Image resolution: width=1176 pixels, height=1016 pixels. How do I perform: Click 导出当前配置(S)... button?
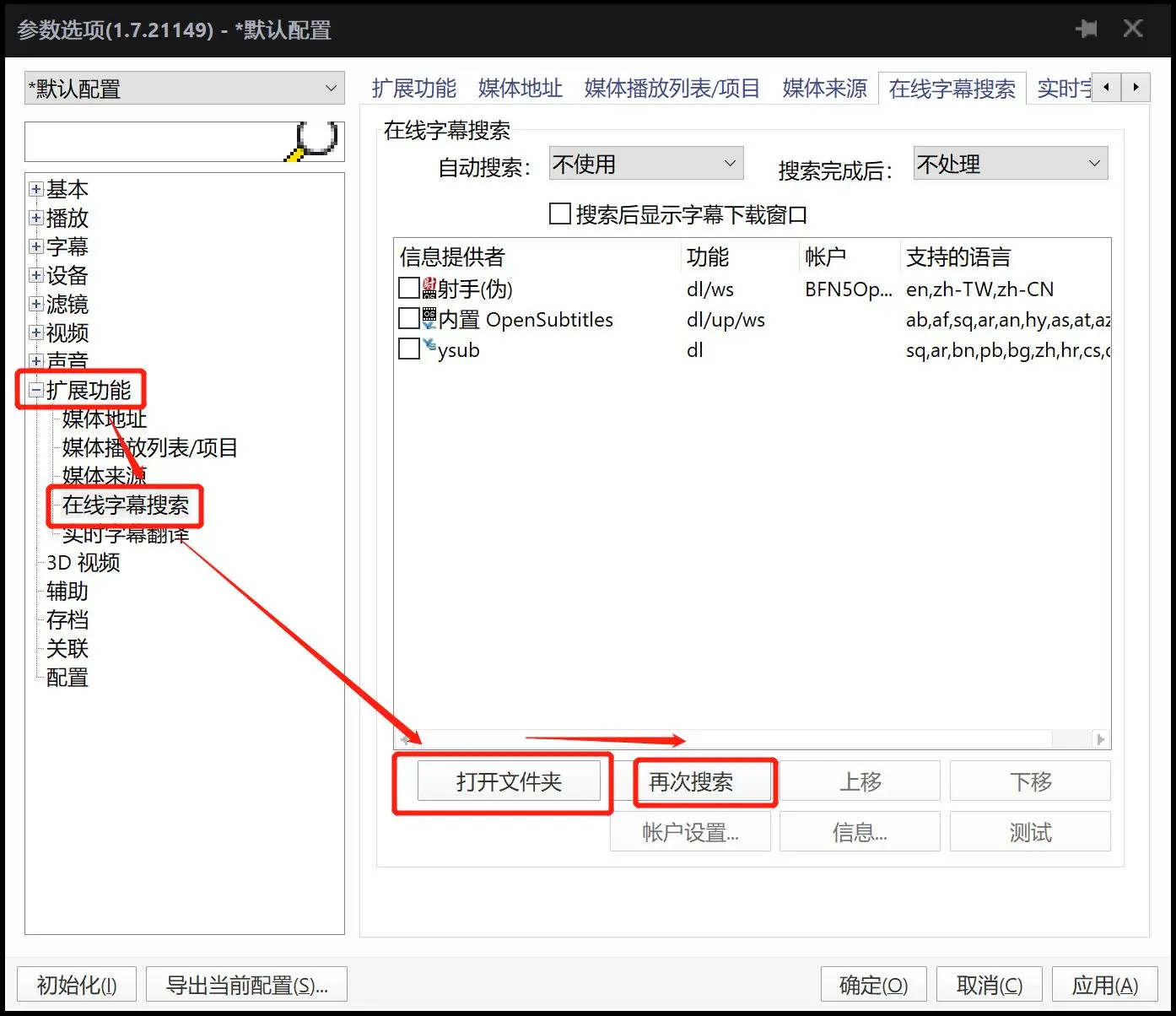click(x=246, y=985)
